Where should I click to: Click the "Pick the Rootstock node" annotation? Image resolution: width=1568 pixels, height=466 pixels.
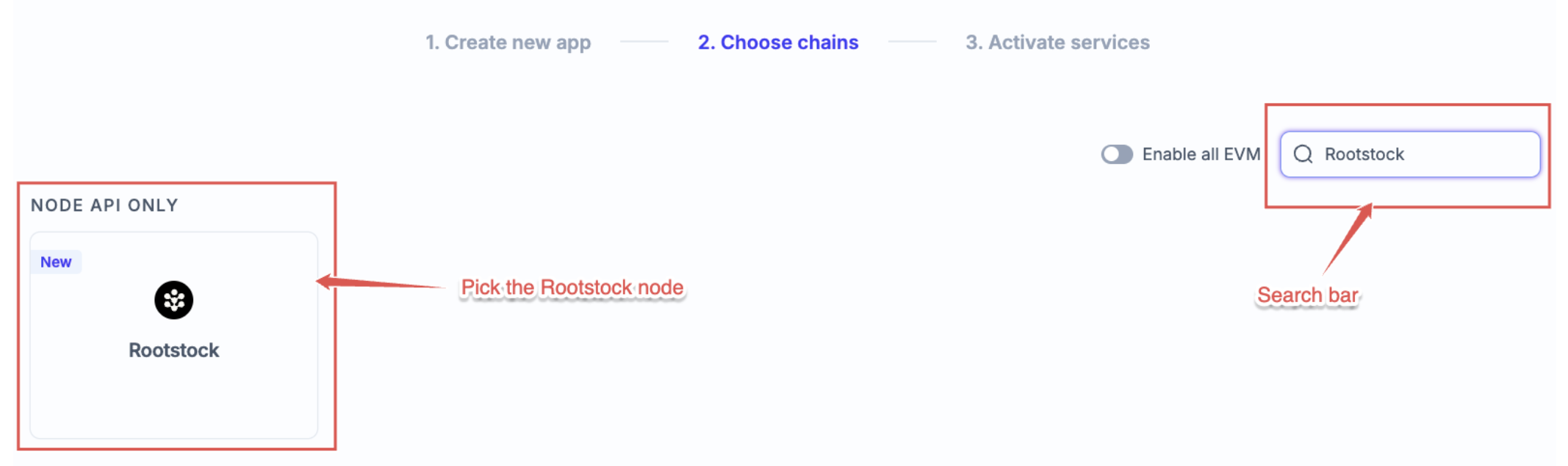[572, 287]
